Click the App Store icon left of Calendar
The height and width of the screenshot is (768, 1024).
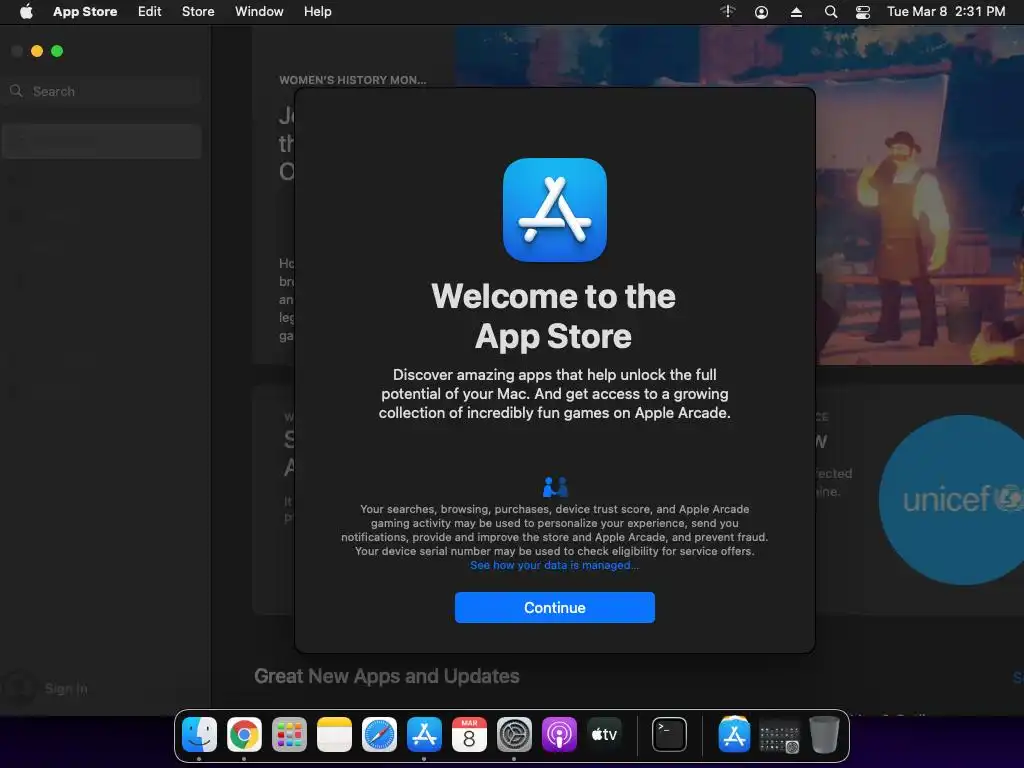click(x=424, y=735)
